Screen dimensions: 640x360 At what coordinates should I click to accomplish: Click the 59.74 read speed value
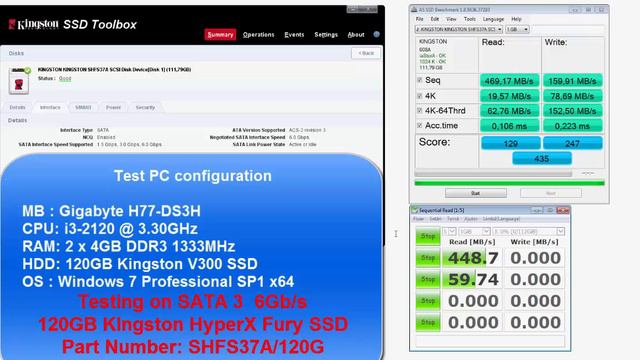473,280
